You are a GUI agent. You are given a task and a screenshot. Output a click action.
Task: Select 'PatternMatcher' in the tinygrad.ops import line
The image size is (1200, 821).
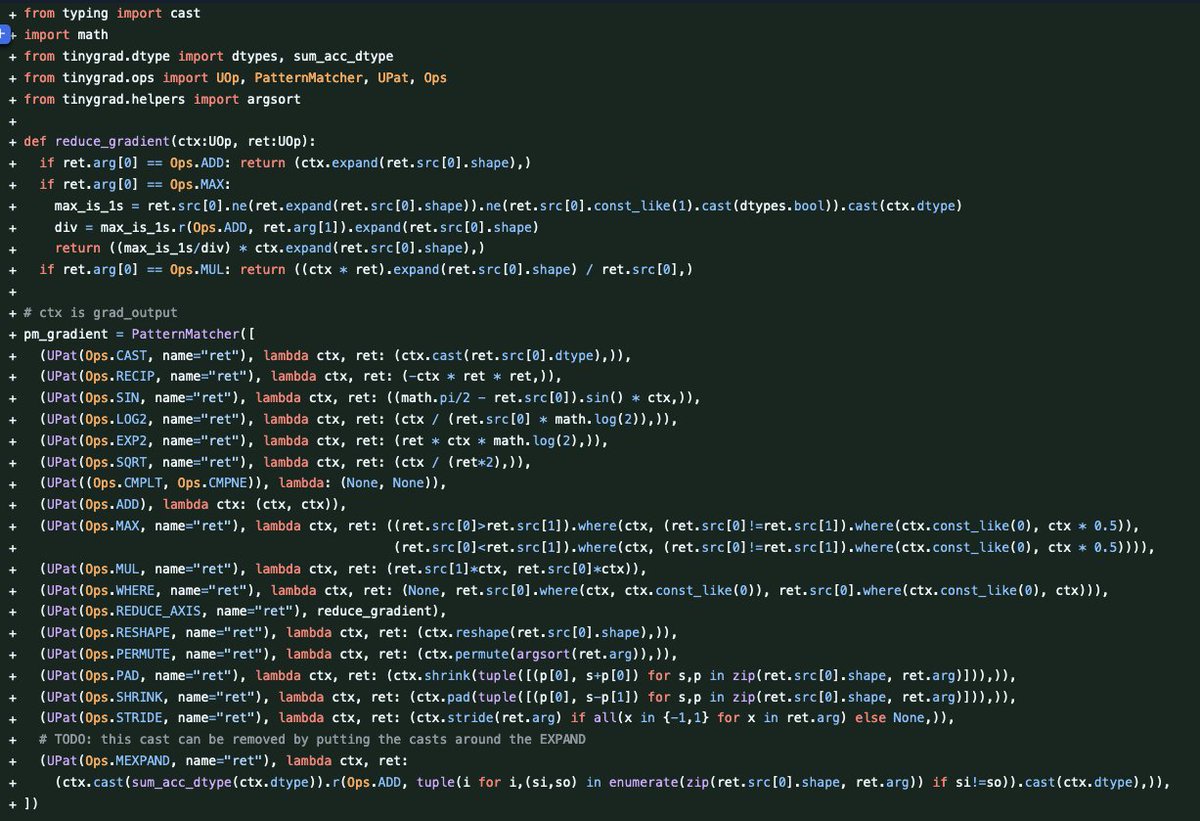308,77
